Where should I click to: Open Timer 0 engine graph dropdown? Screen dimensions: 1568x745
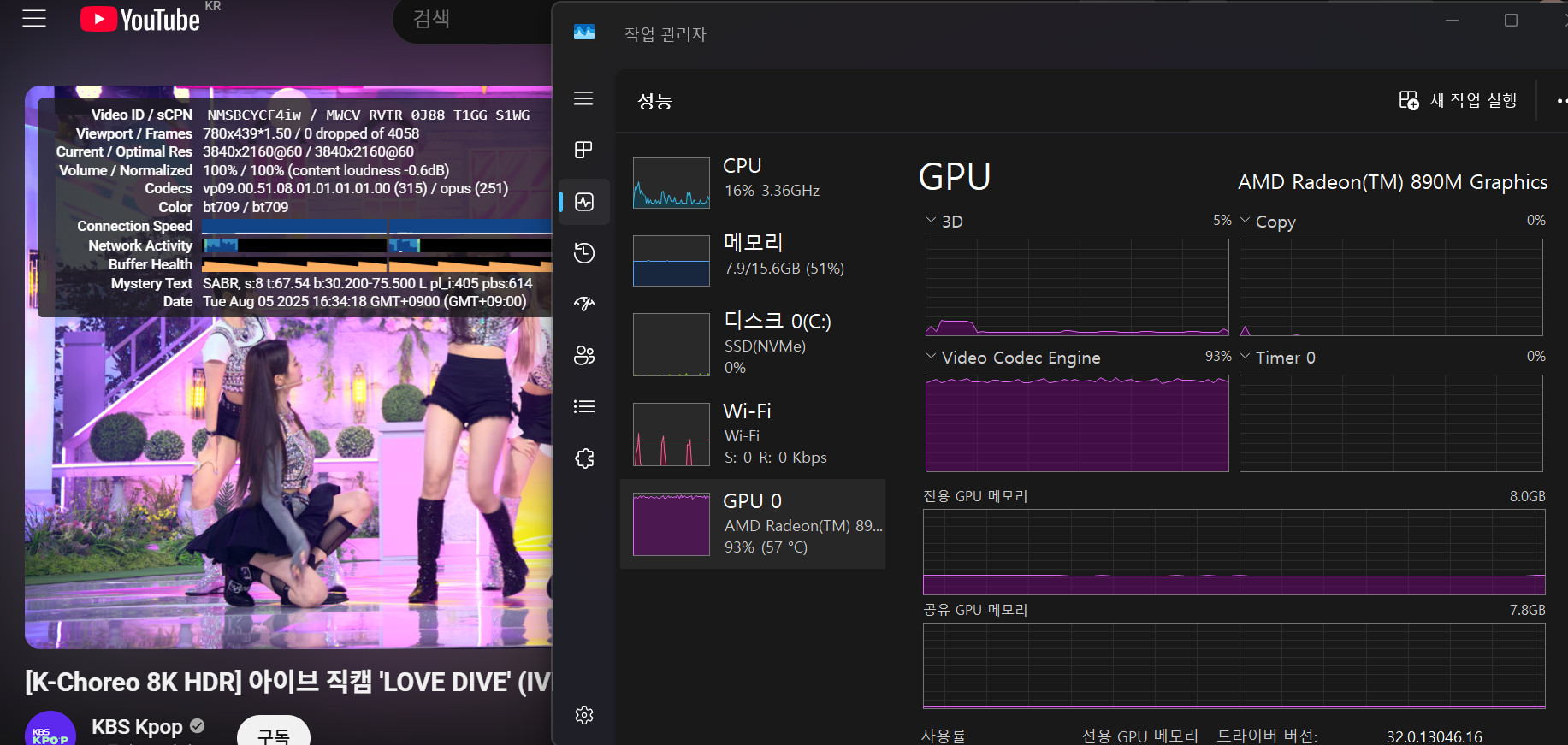pyautogui.click(x=1245, y=357)
